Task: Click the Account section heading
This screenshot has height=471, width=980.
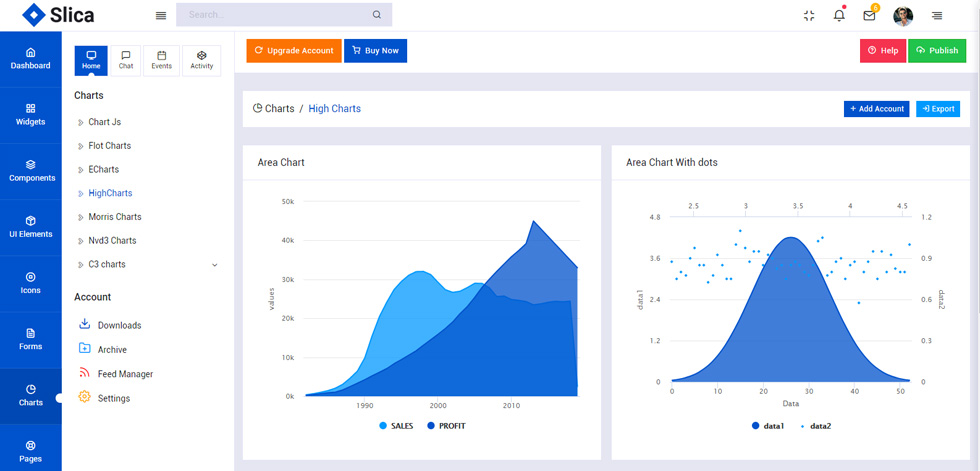Action: pos(92,297)
